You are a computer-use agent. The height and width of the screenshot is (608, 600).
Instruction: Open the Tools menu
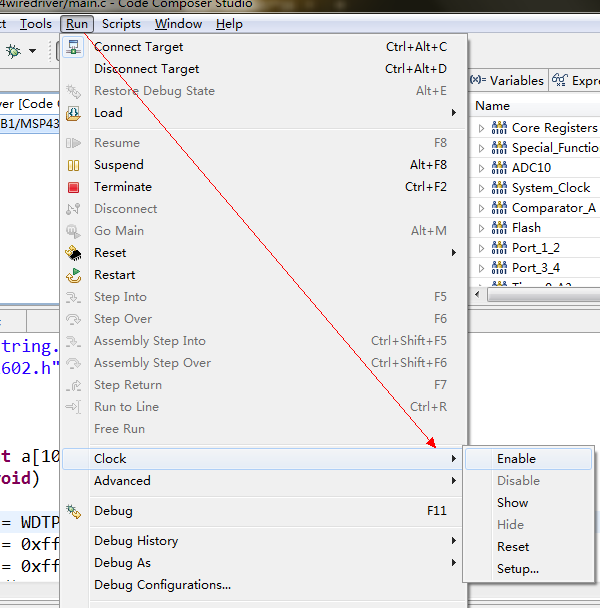36,24
